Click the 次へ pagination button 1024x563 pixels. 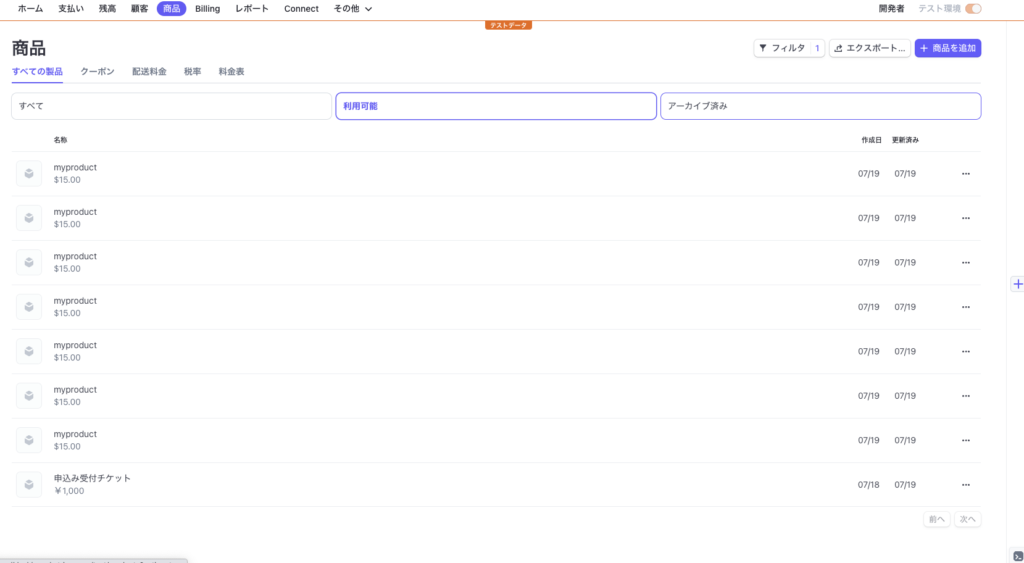[966, 519]
